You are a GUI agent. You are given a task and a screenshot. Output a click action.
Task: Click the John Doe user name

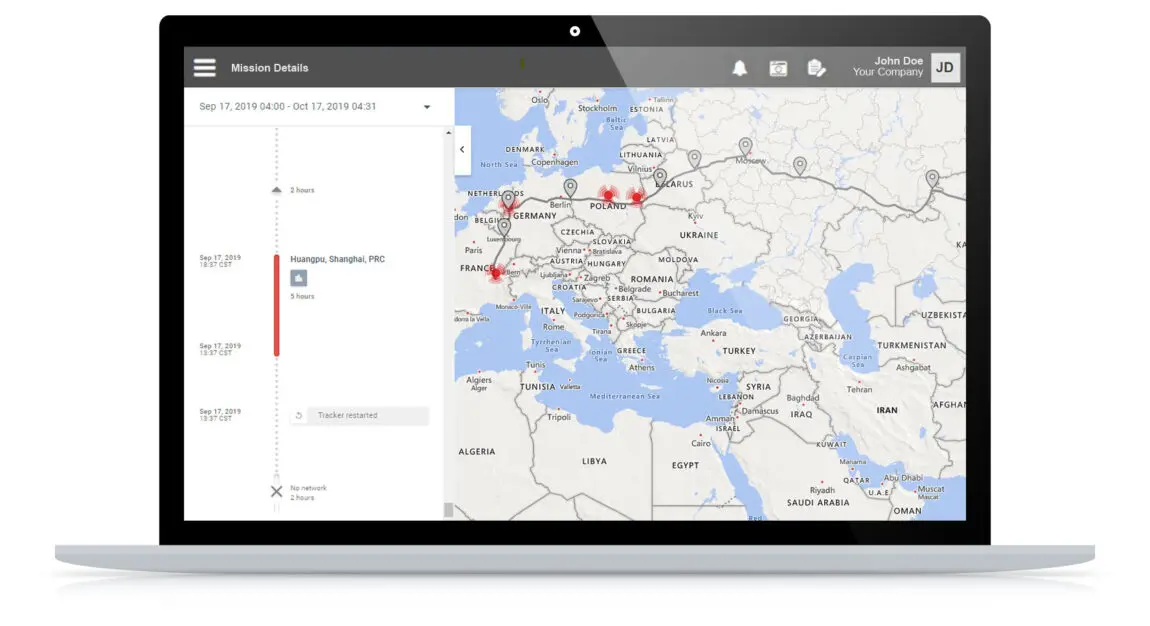pyautogui.click(x=898, y=61)
